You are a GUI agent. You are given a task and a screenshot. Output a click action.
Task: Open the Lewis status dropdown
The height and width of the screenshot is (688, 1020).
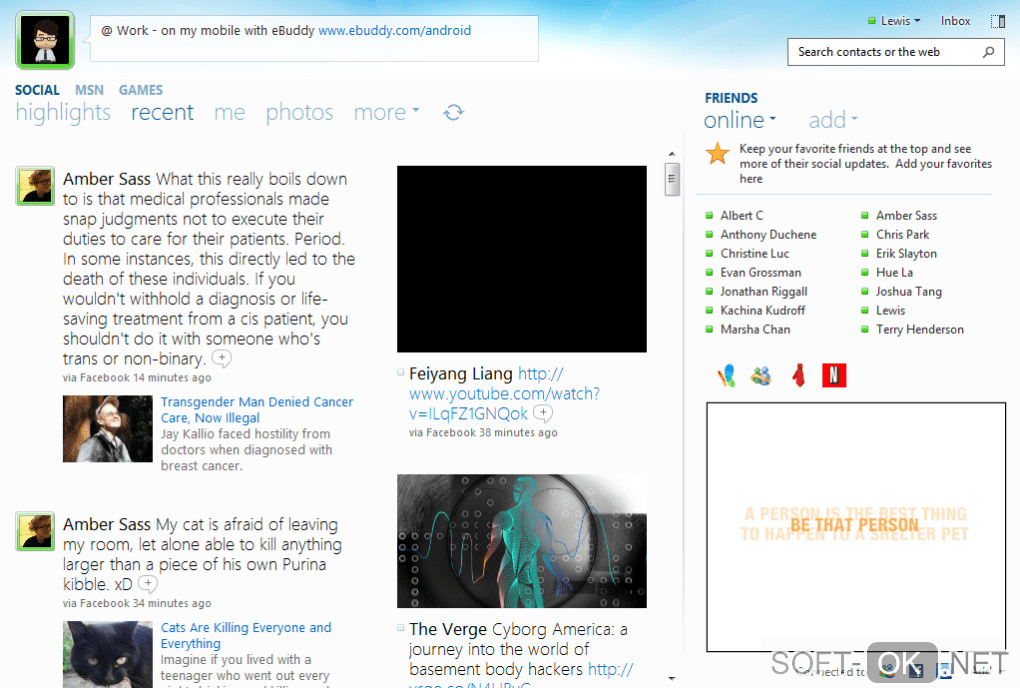(x=895, y=21)
